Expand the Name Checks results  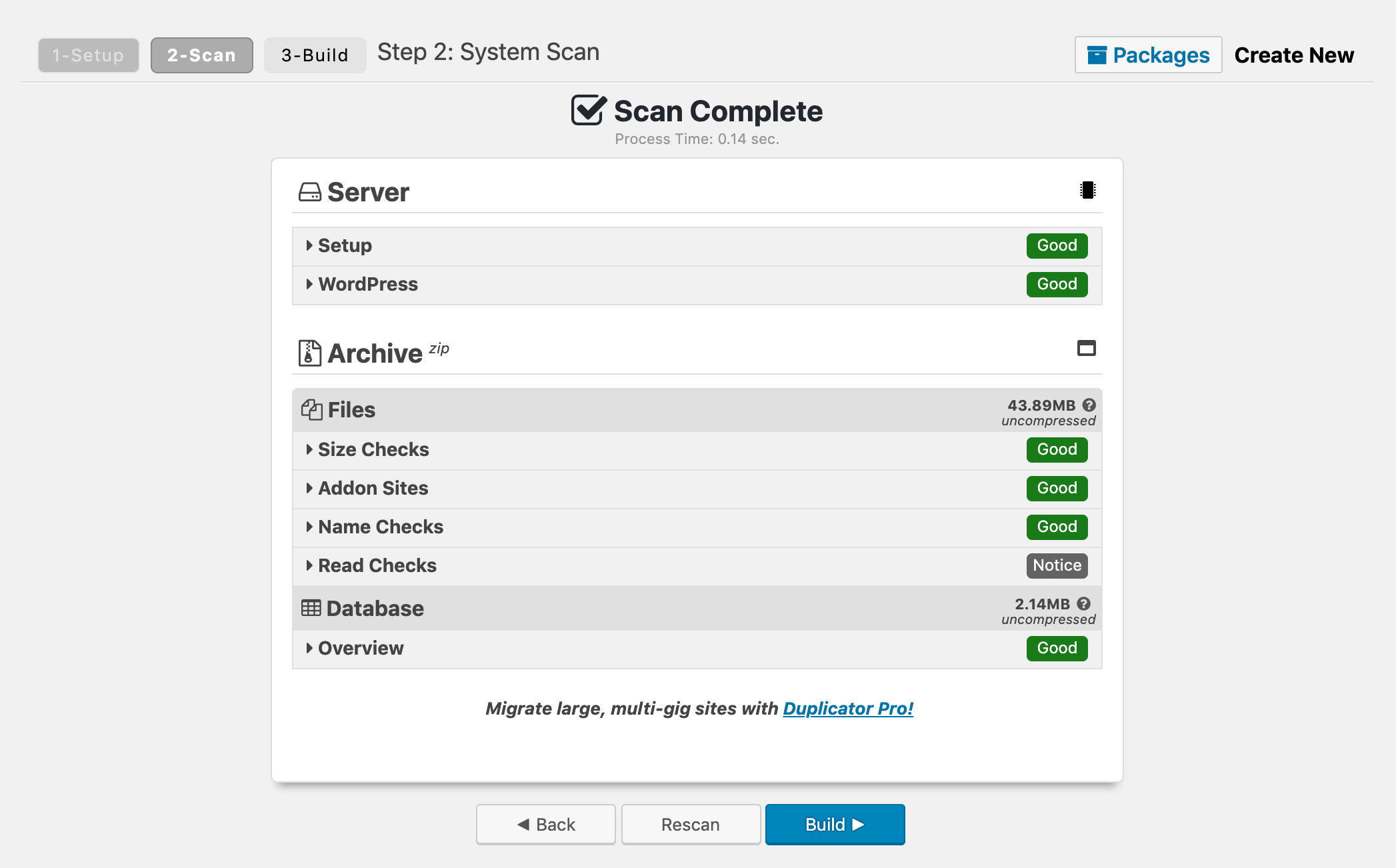381,527
